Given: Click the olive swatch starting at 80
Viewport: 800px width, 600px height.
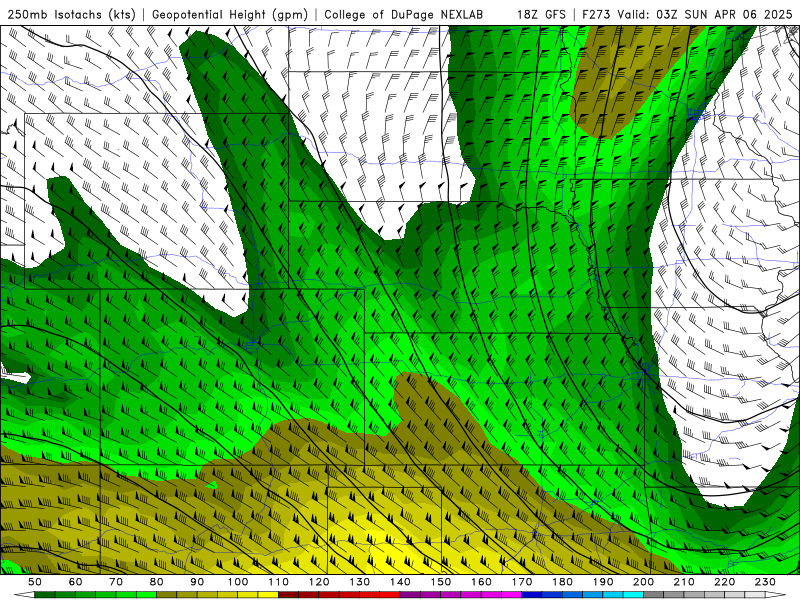Looking at the screenshot, I should (166, 595).
